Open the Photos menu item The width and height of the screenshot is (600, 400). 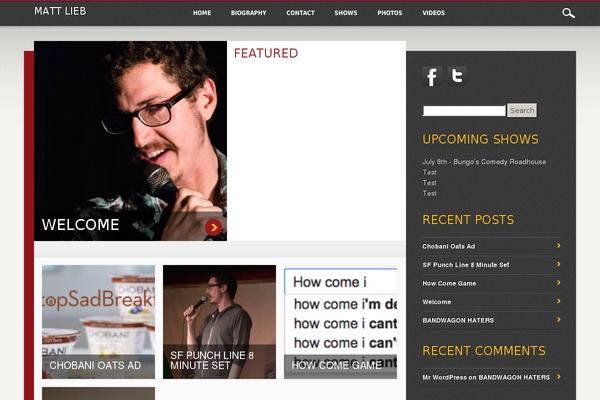pyautogui.click(x=390, y=13)
